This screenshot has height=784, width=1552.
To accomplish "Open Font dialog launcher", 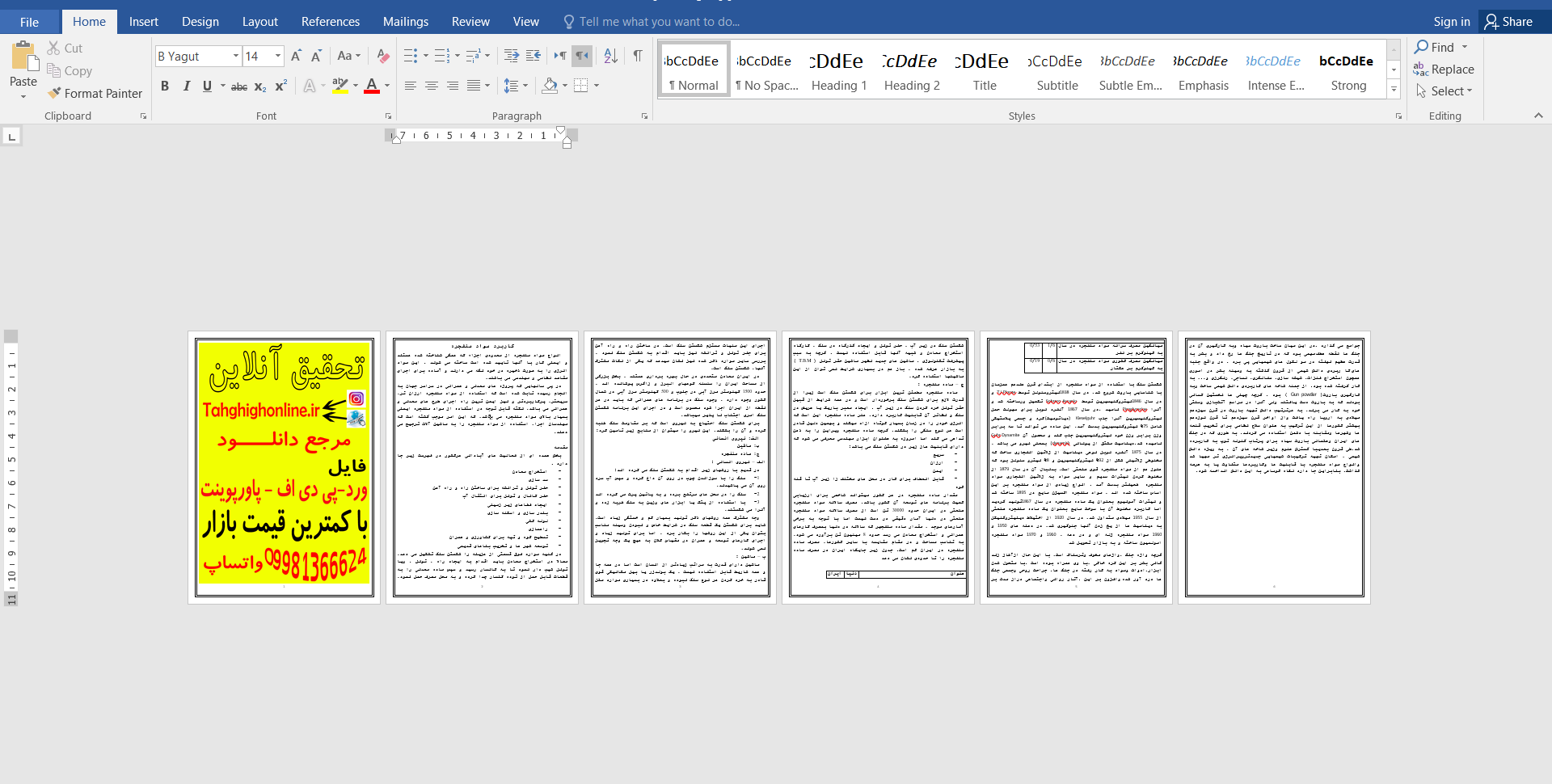I will 388,116.
